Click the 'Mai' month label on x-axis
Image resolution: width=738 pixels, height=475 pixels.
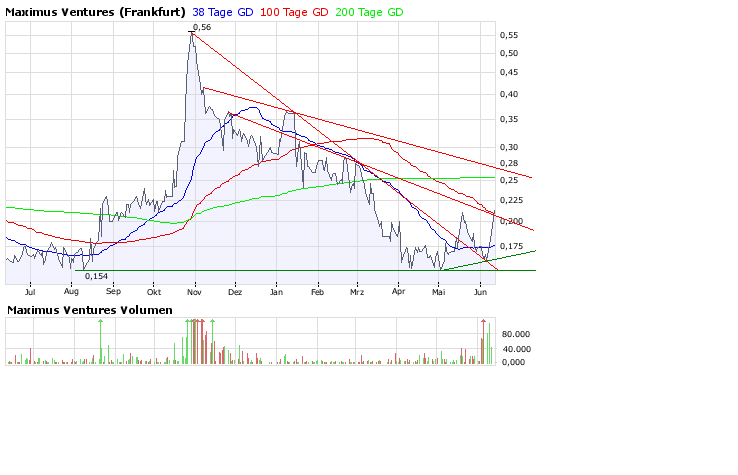438,292
